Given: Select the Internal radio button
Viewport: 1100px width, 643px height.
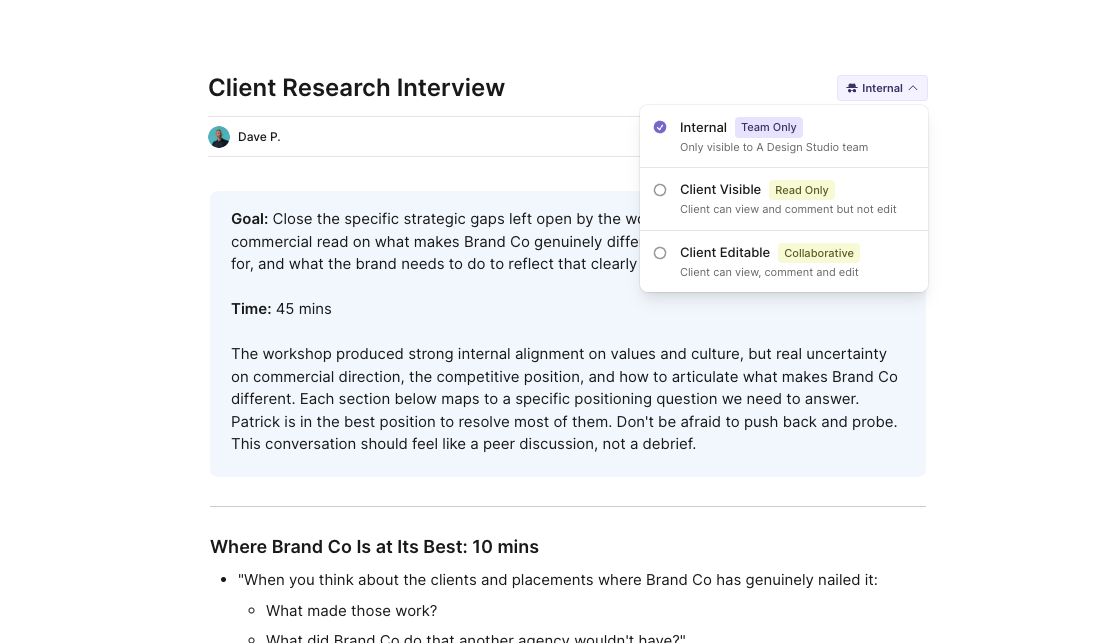Looking at the screenshot, I should [x=660, y=127].
